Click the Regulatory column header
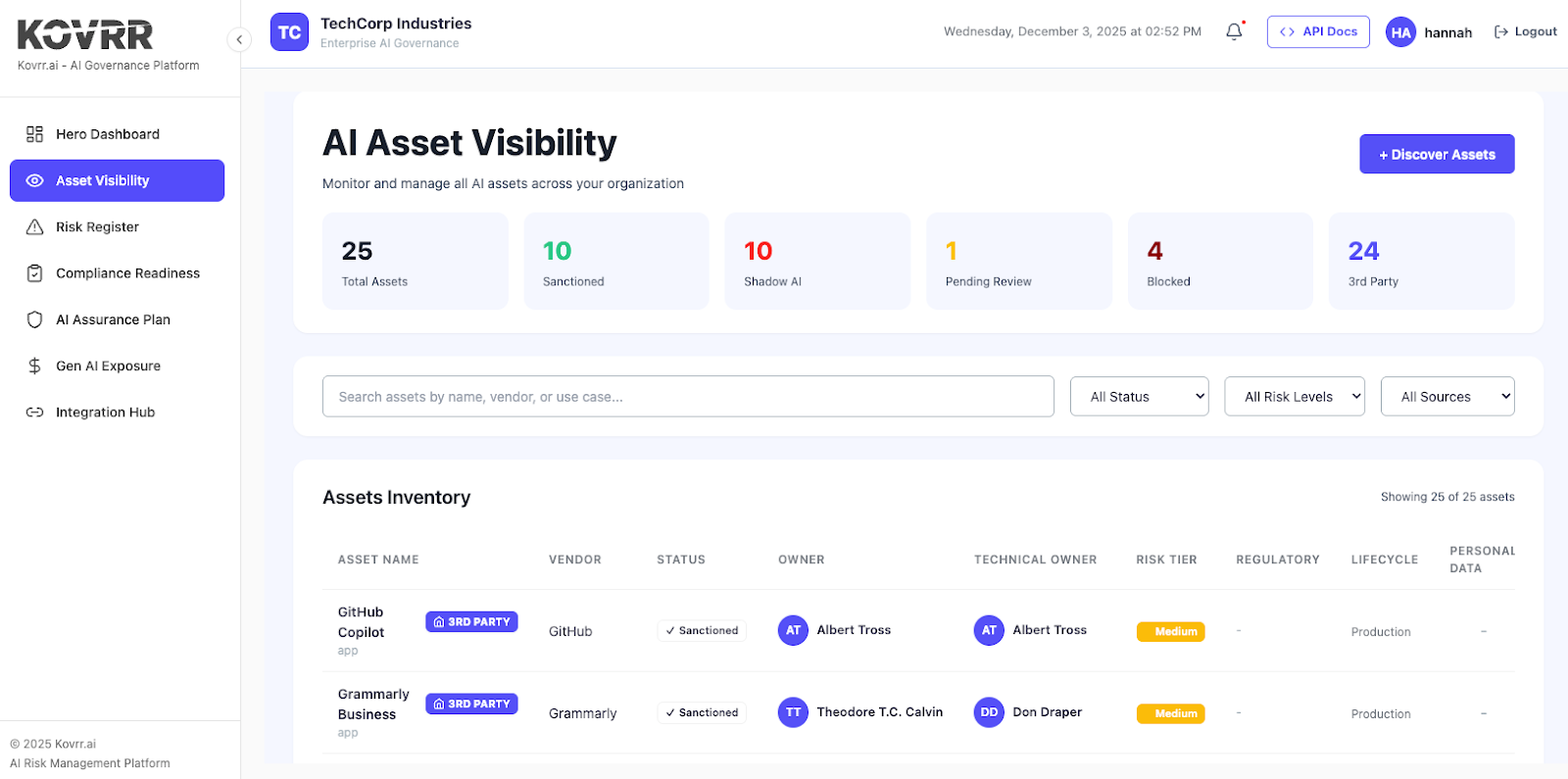The width and height of the screenshot is (1568, 779). 1278,560
